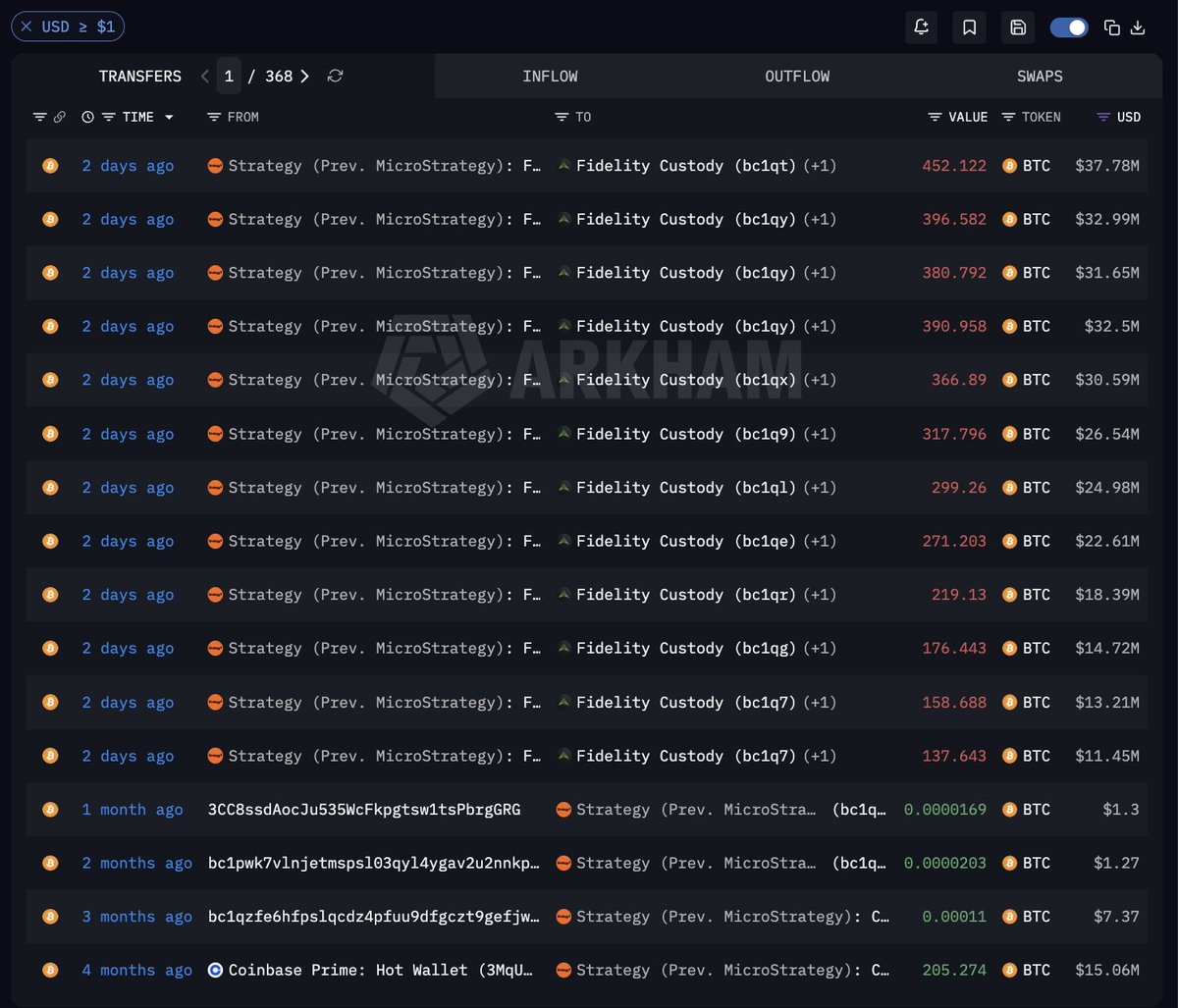
Task: Go to the next transfers page
Action: 305,77
